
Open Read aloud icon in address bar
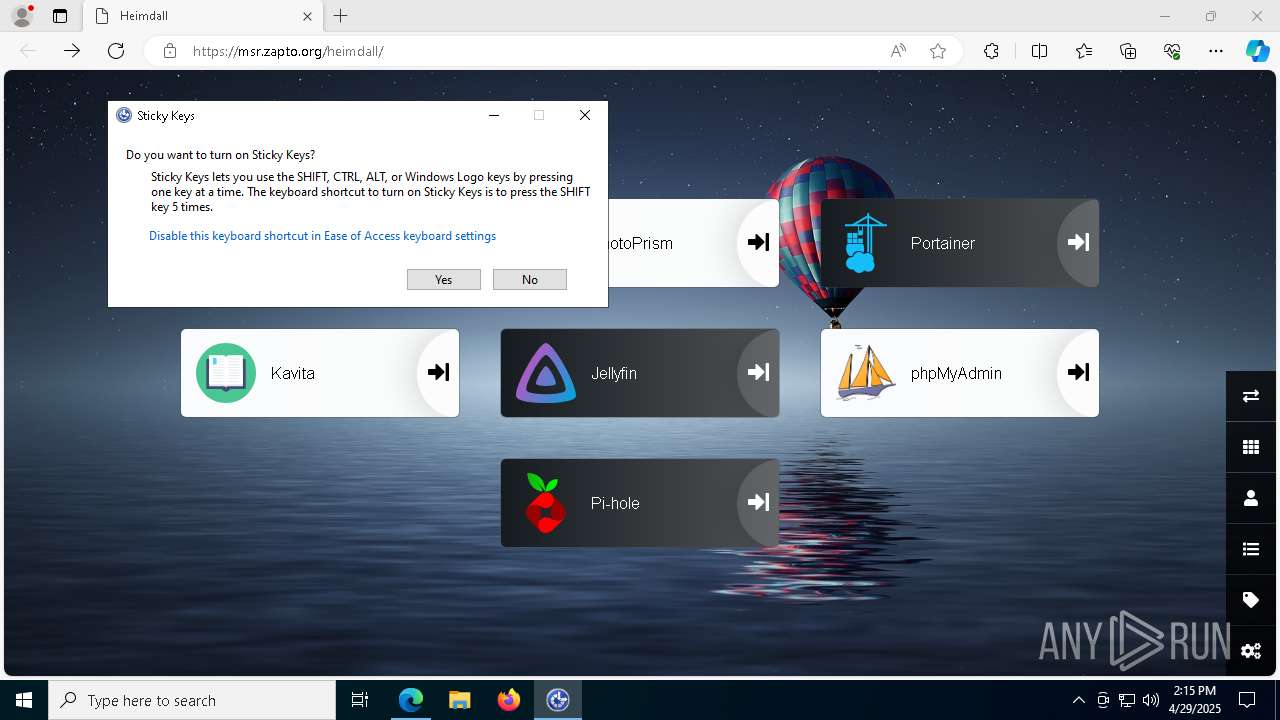tap(898, 51)
